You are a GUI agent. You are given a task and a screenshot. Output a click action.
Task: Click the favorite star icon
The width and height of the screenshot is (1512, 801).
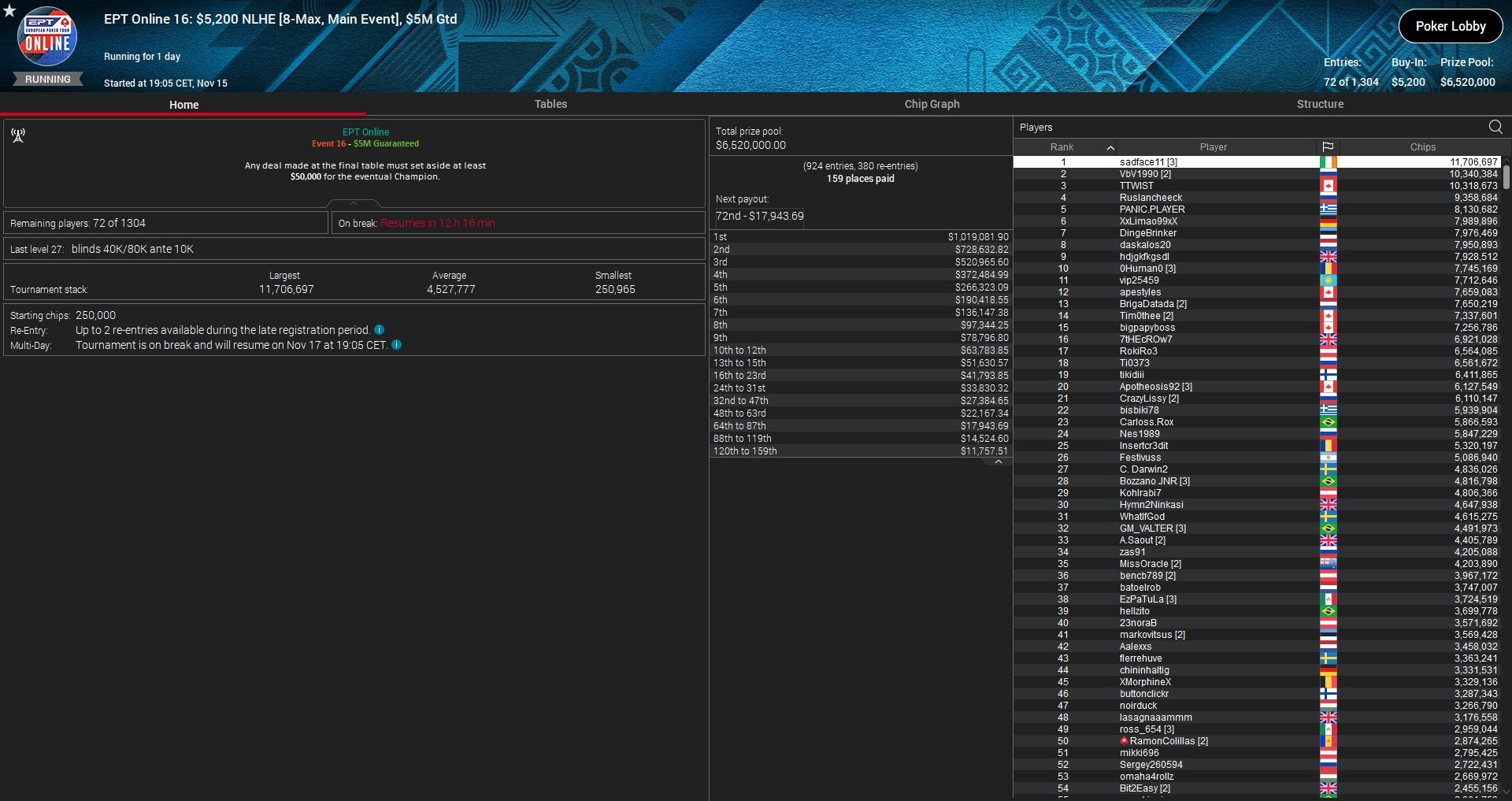(x=9, y=11)
